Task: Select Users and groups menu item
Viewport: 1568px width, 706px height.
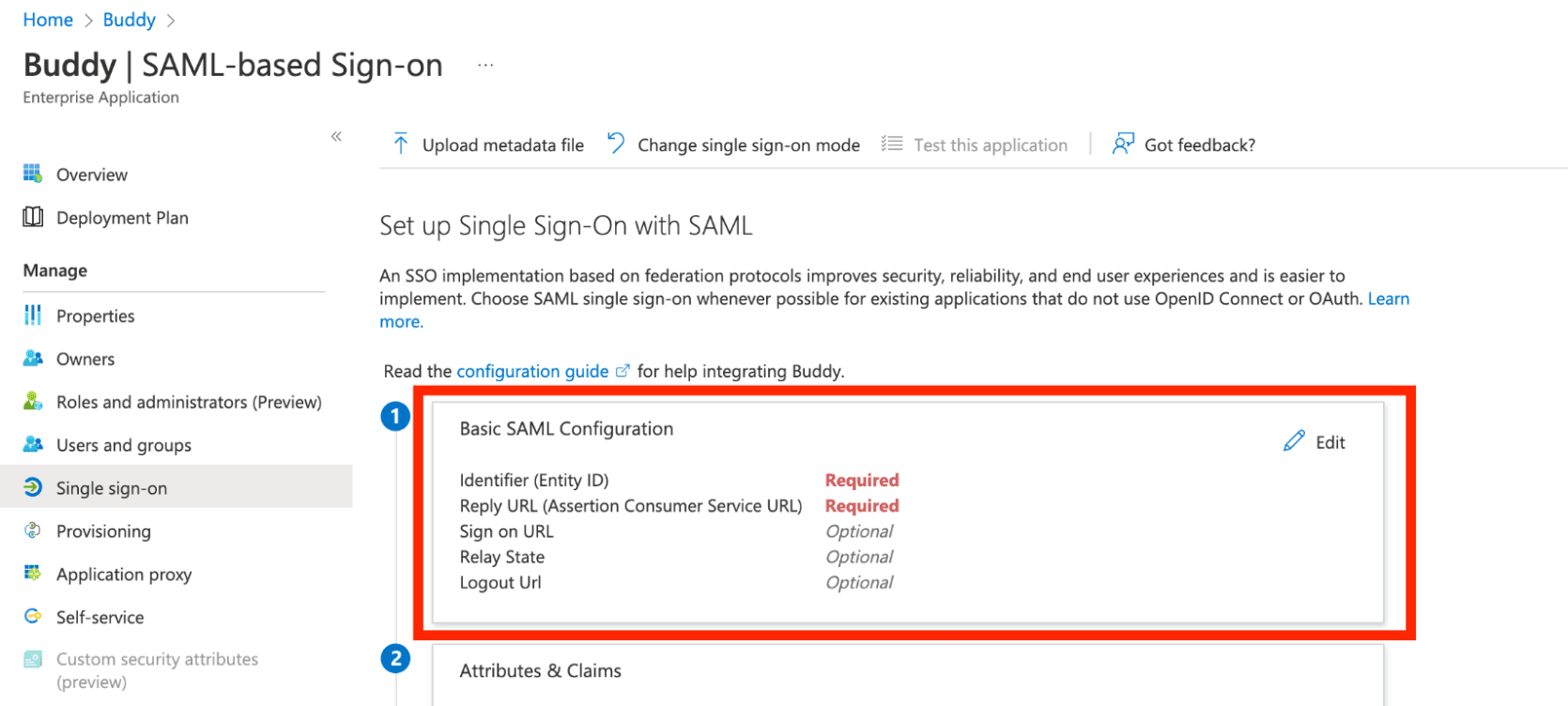Action: (x=123, y=445)
